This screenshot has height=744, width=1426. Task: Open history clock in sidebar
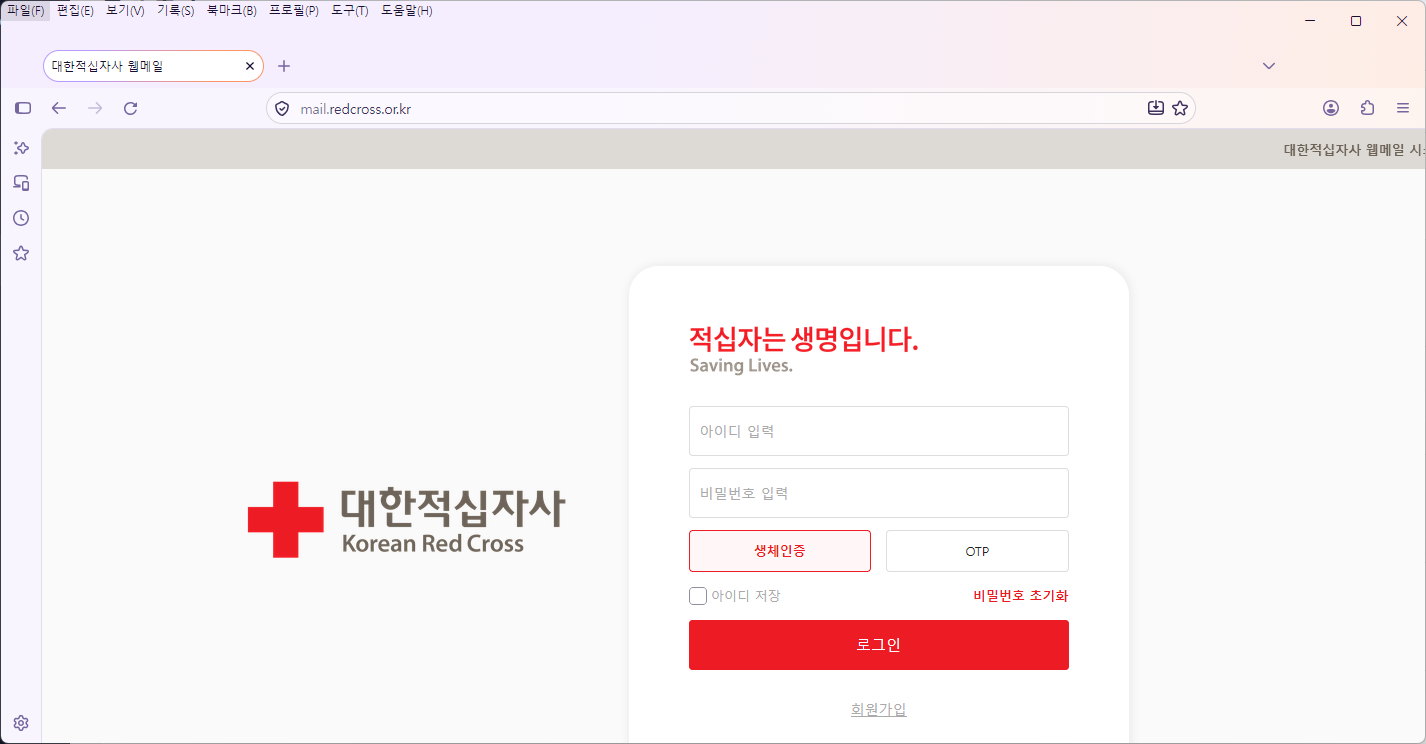tap(21, 218)
